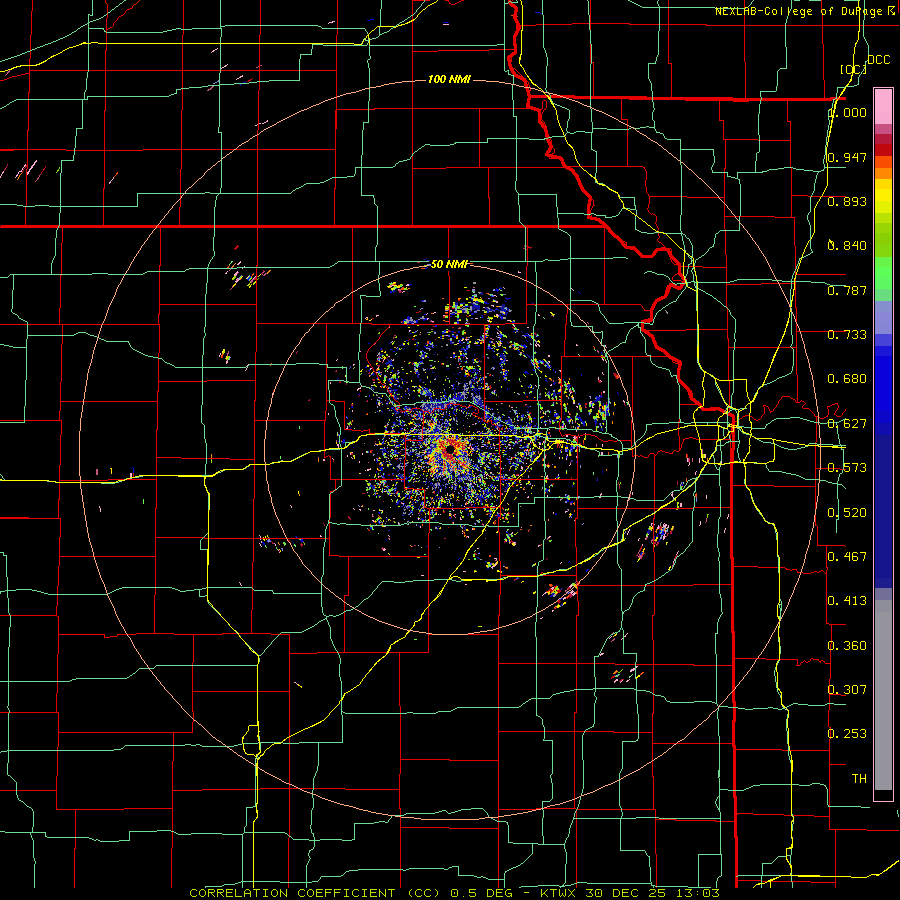Click the gray lower segment of color bar

tap(883, 695)
